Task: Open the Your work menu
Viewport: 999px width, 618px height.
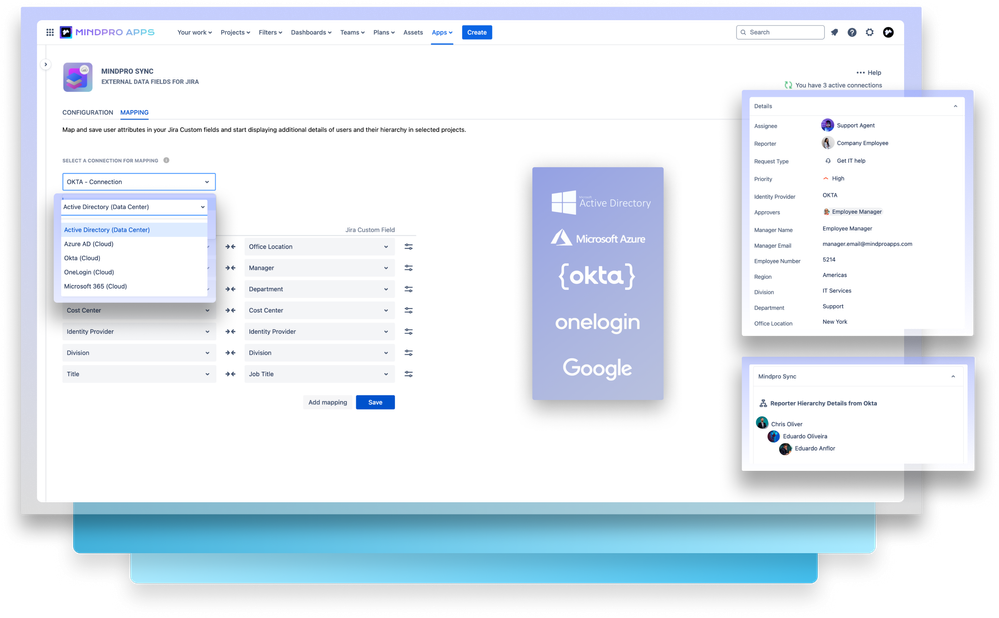Action: click(x=194, y=32)
